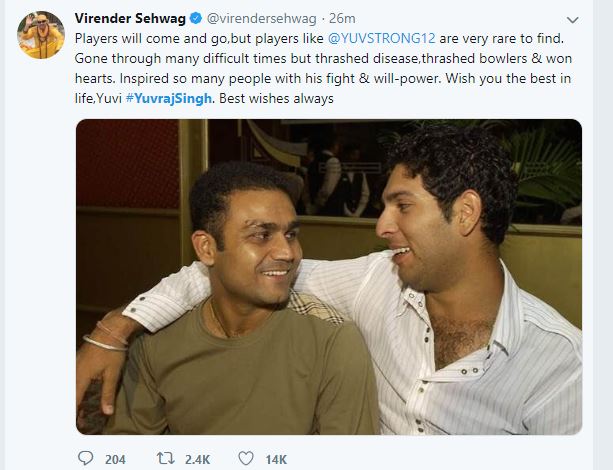Click the words "Players will come and go"

click(140, 39)
